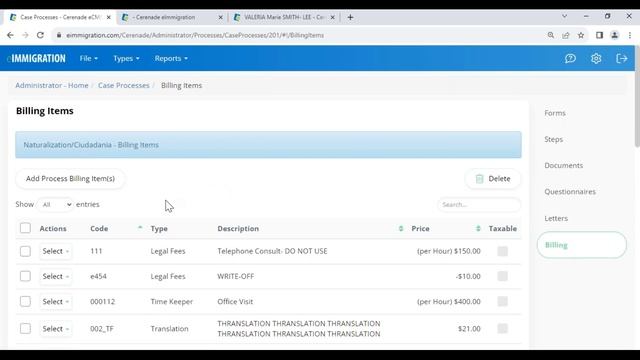640x360 pixels.
Task: Toggle Taxable for Translation row
Action: (x=502, y=329)
